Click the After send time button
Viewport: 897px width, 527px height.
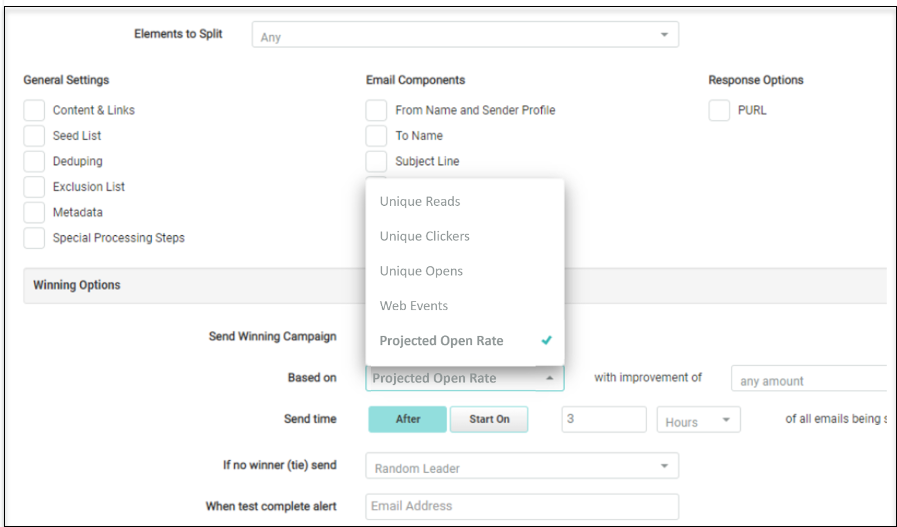click(407, 420)
